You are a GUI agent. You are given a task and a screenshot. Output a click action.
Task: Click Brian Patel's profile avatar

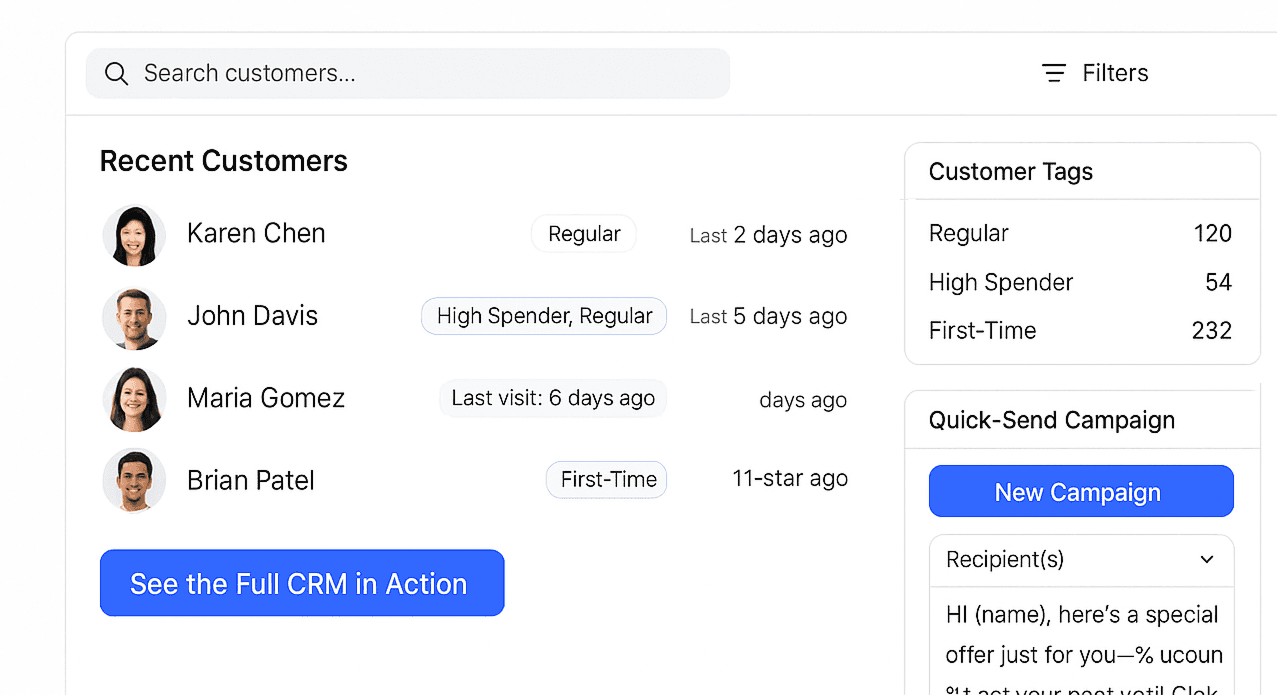(134, 480)
